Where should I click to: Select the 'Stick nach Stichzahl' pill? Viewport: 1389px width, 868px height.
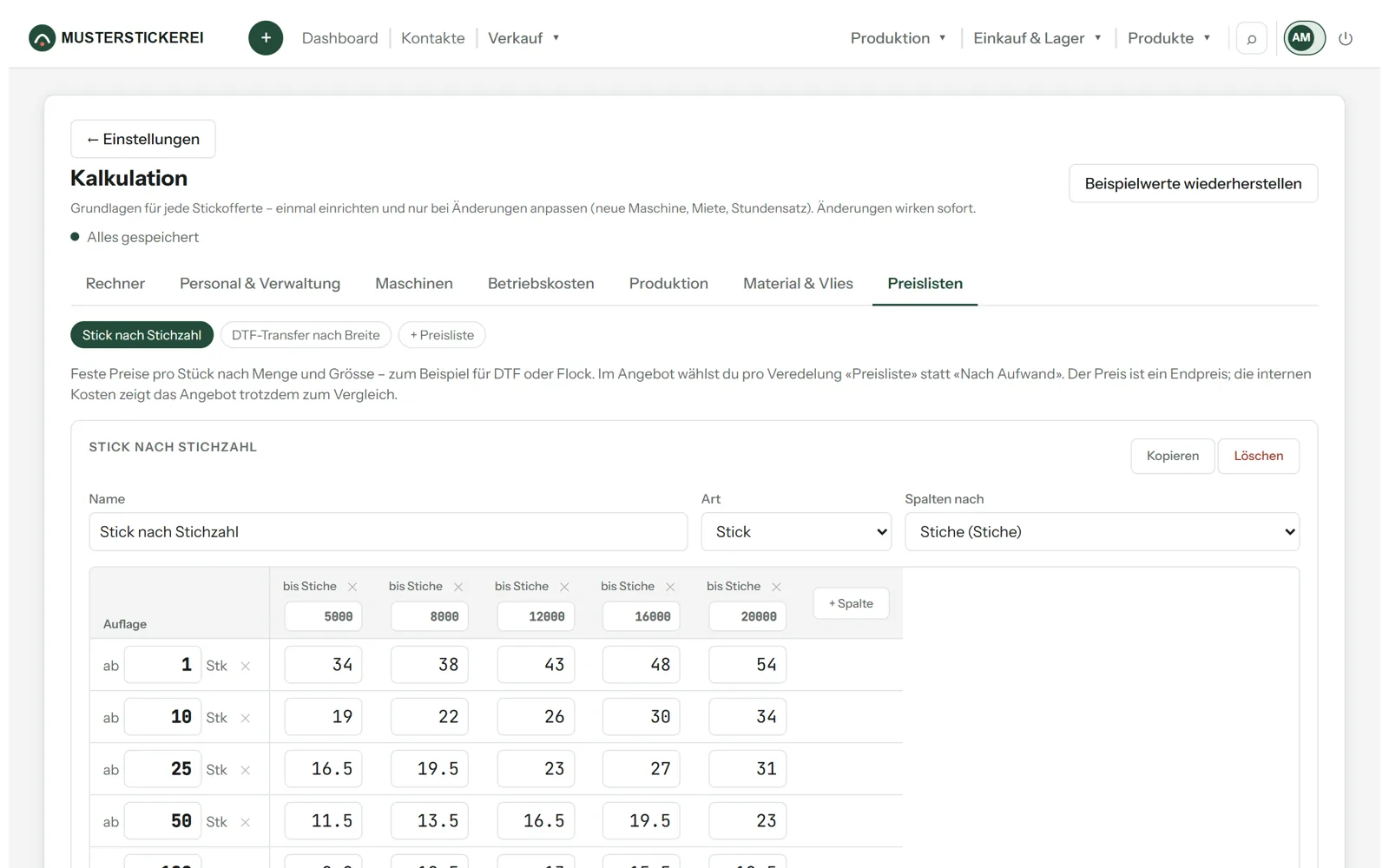click(x=142, y=335)
